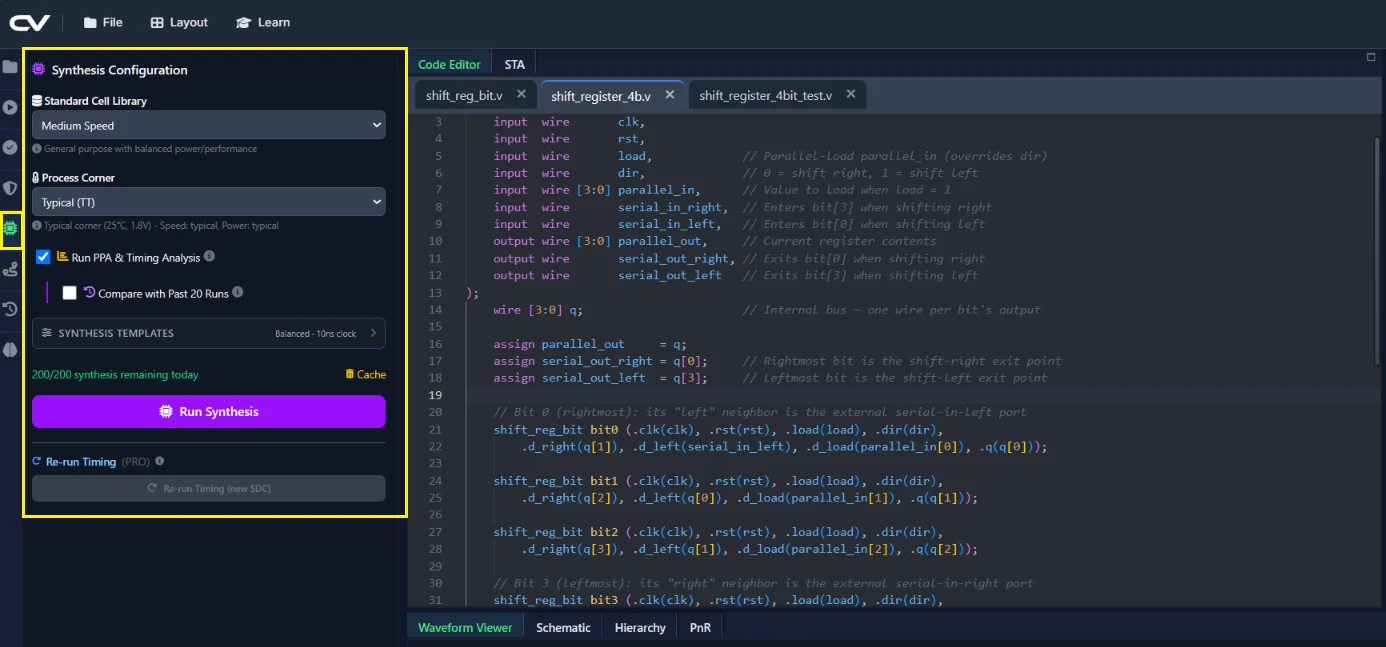Expand the Synthesis Templates section

pyautogui.click(x=209, y=333)
